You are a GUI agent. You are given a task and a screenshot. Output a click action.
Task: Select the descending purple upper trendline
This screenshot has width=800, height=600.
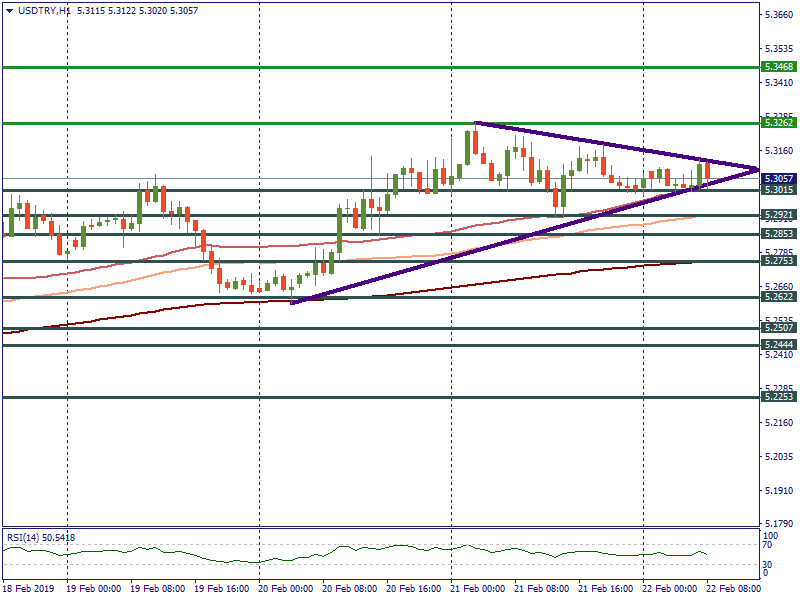coord(600,143)
